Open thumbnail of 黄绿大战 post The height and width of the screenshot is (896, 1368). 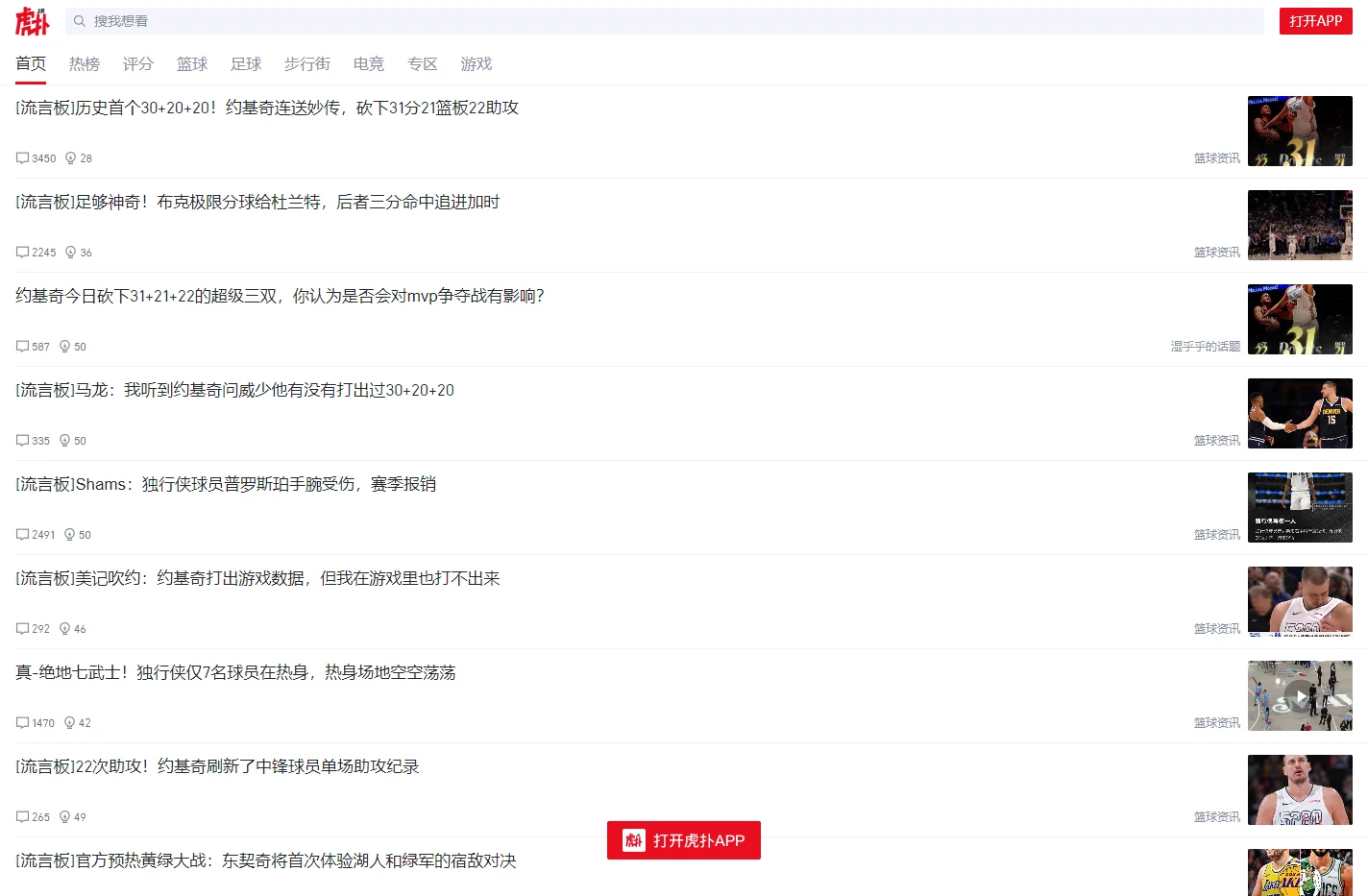point(1300,872)
